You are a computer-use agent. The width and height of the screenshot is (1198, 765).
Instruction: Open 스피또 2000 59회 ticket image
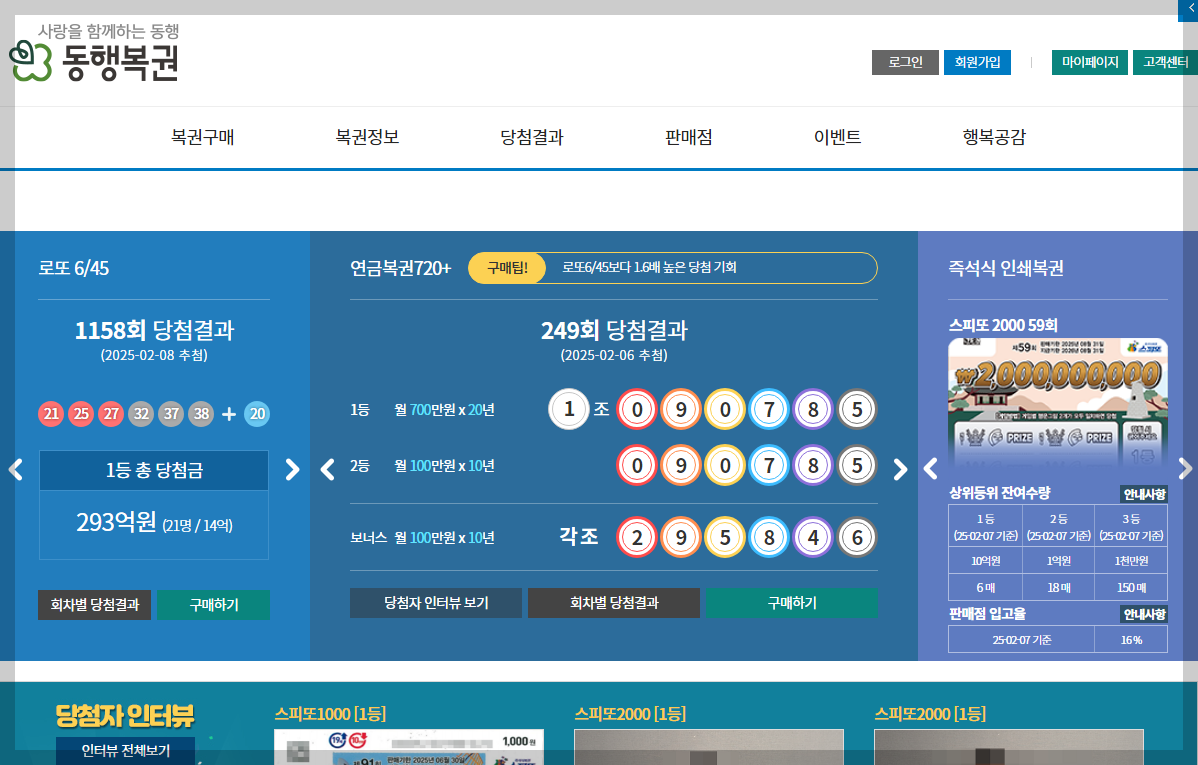[1057, 403]
